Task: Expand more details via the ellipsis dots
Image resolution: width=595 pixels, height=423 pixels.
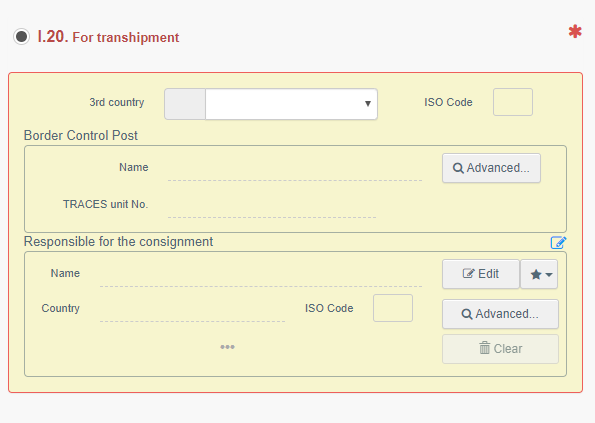Action: click(227, 347)
